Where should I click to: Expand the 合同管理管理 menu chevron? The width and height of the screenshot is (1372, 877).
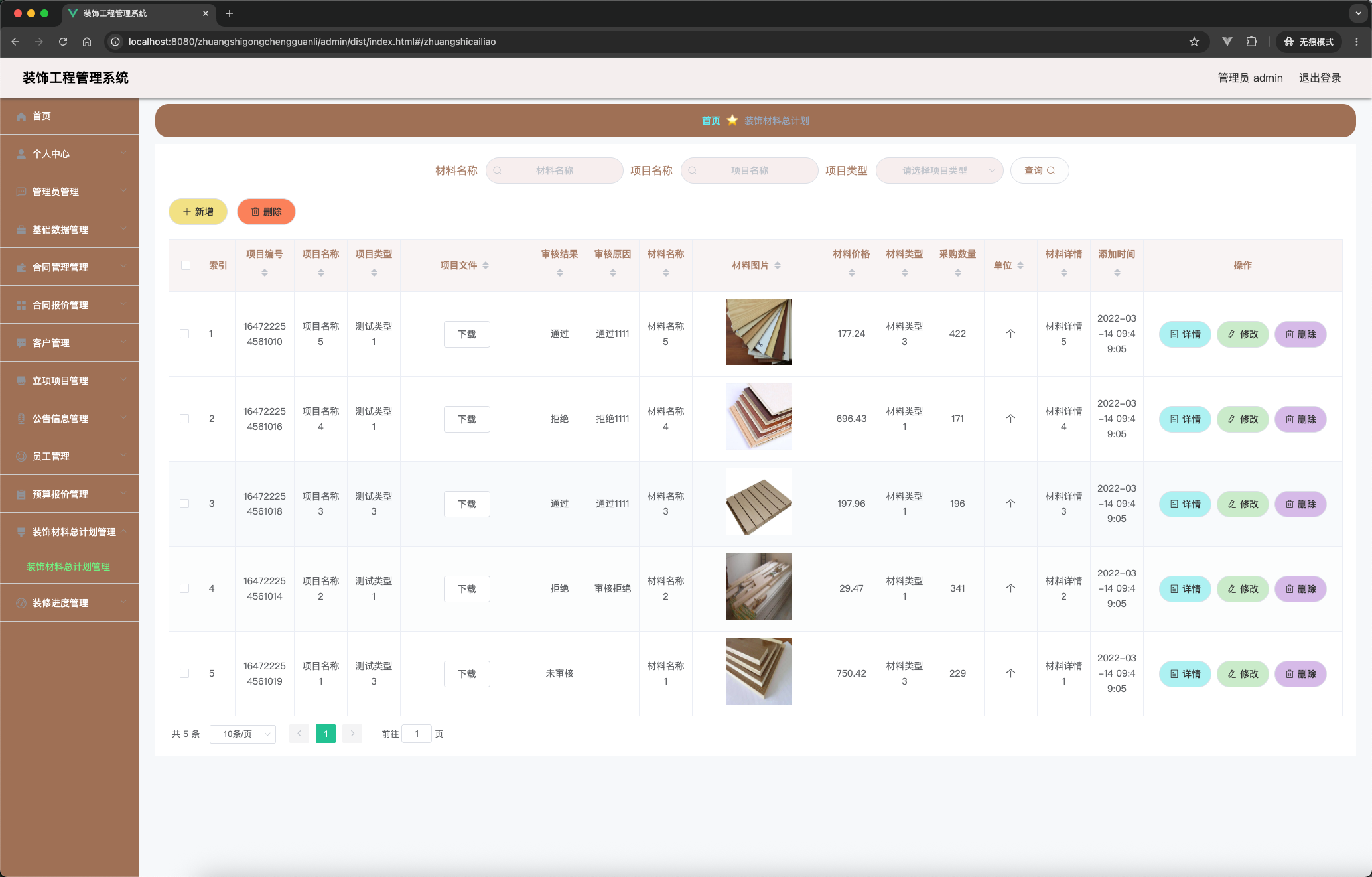point(123,267)
